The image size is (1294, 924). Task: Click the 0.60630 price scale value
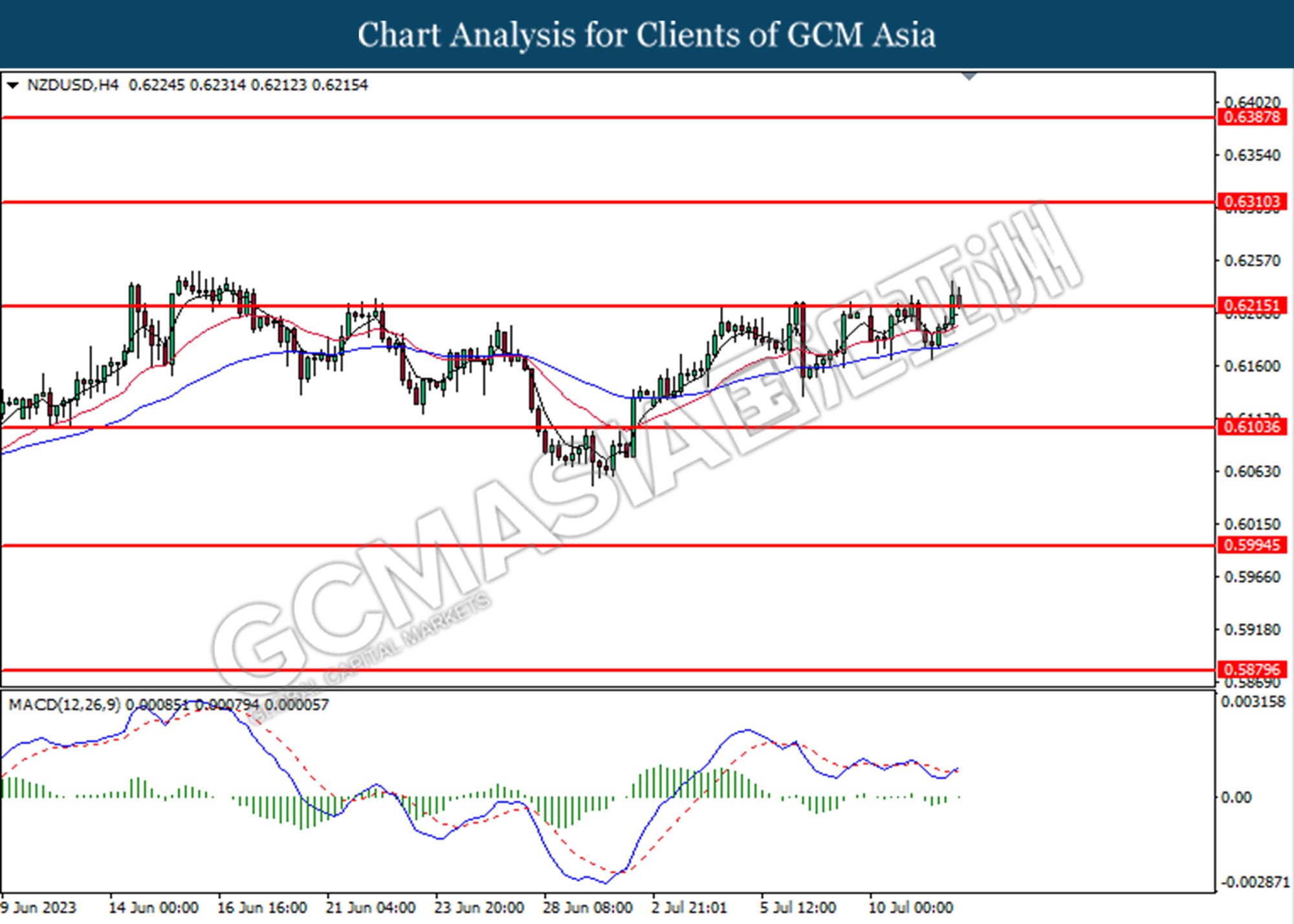click(x=1252, y=472)
